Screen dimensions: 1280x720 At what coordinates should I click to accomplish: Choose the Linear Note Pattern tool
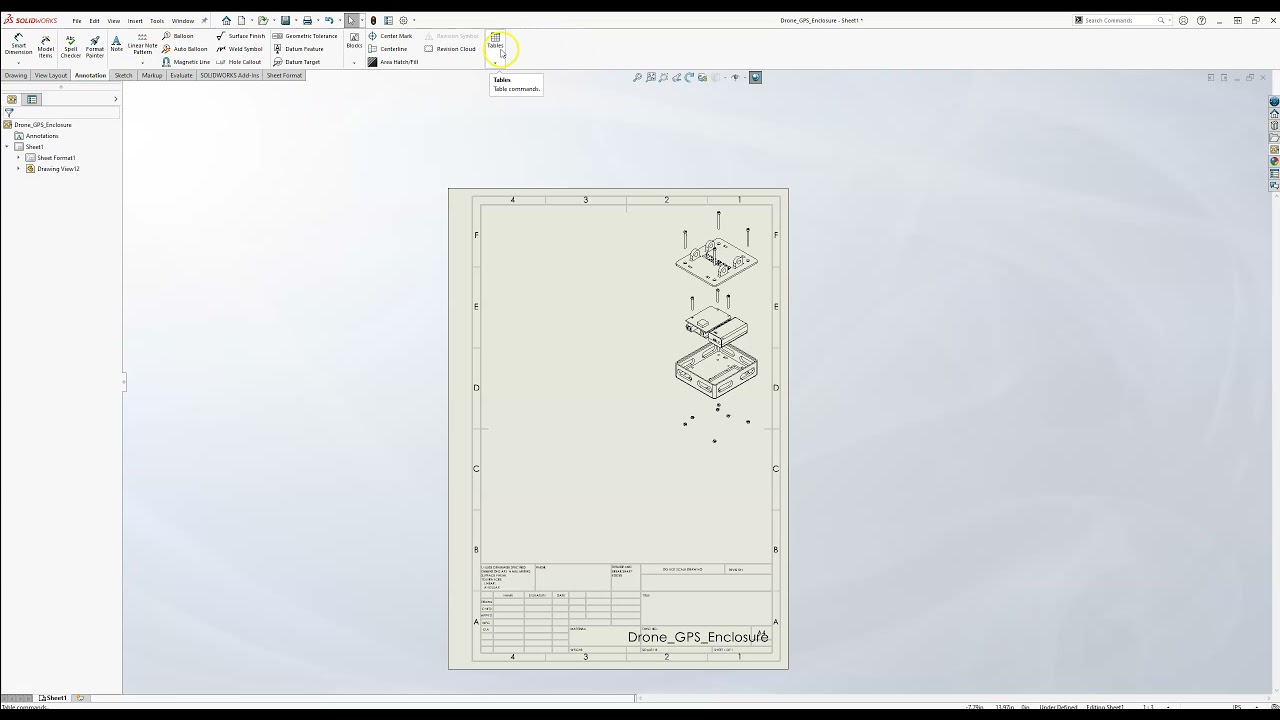pyautogui.click(x=142, y=43)
